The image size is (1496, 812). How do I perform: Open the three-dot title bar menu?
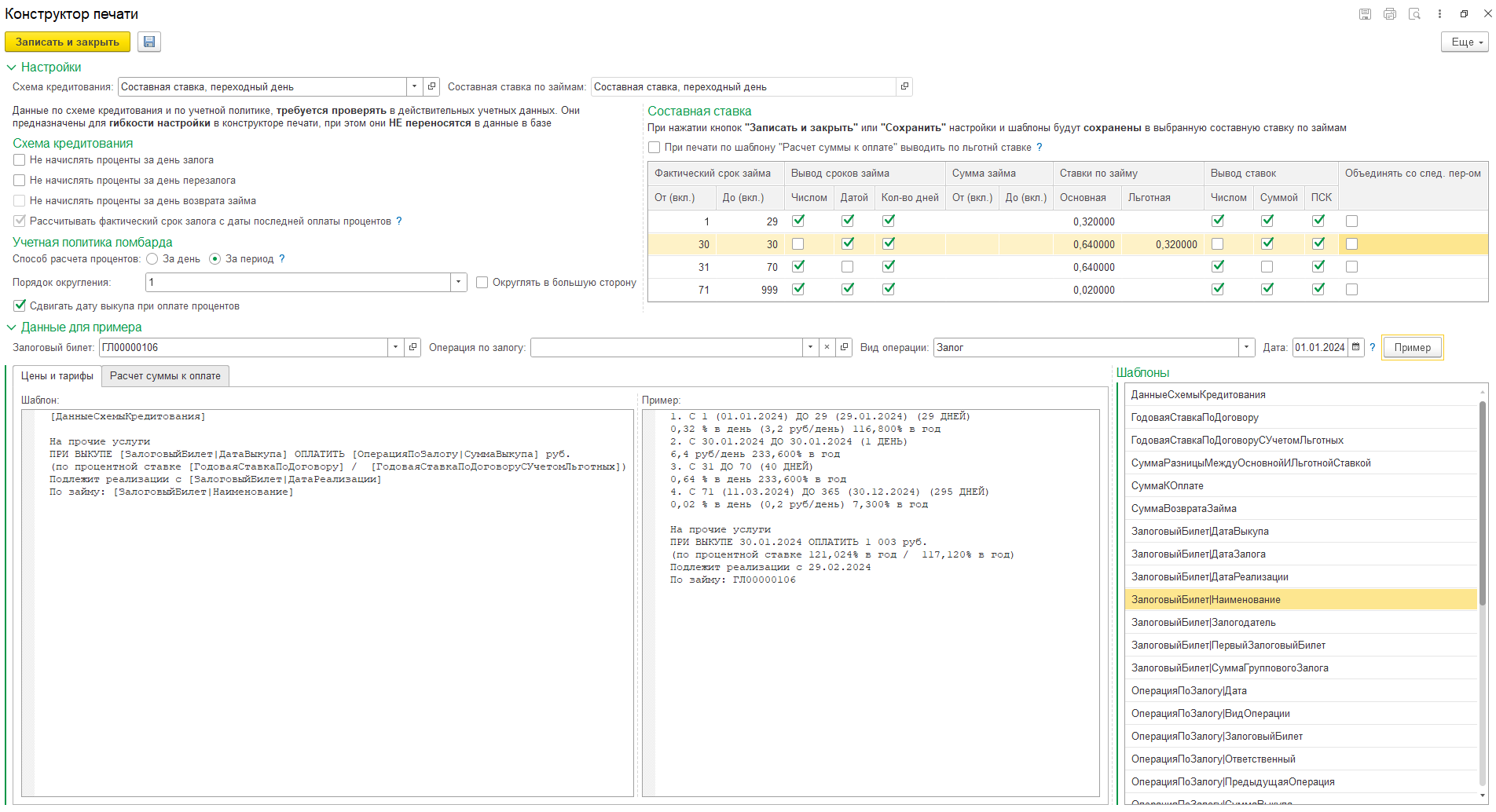coord(1439,14)
